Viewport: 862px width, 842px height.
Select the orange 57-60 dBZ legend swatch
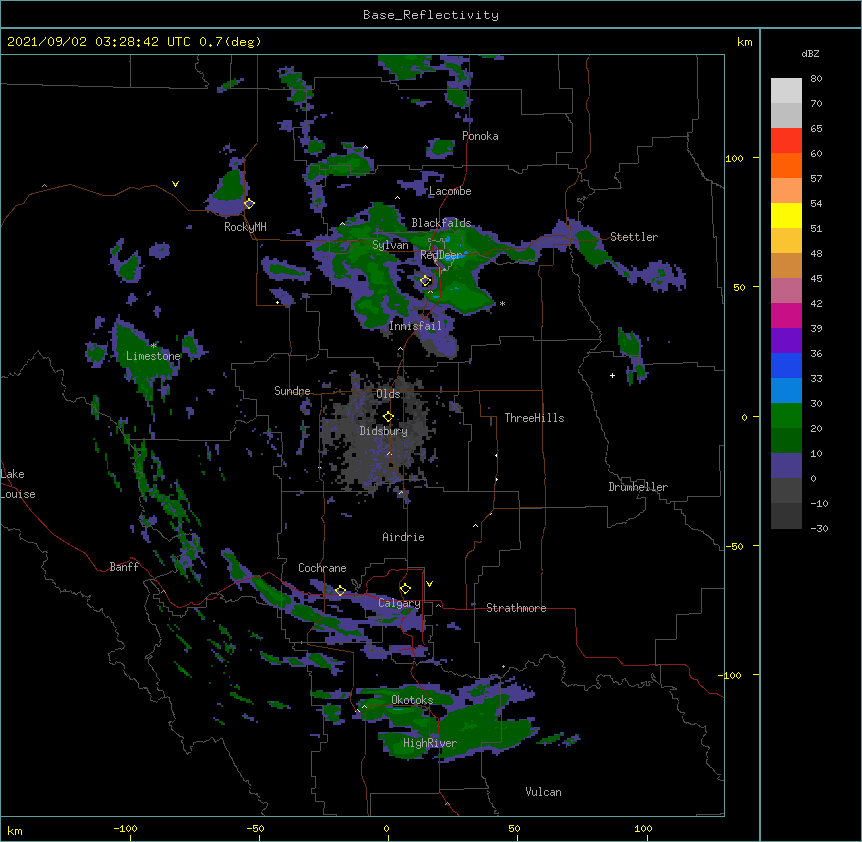tap(786, 165)
